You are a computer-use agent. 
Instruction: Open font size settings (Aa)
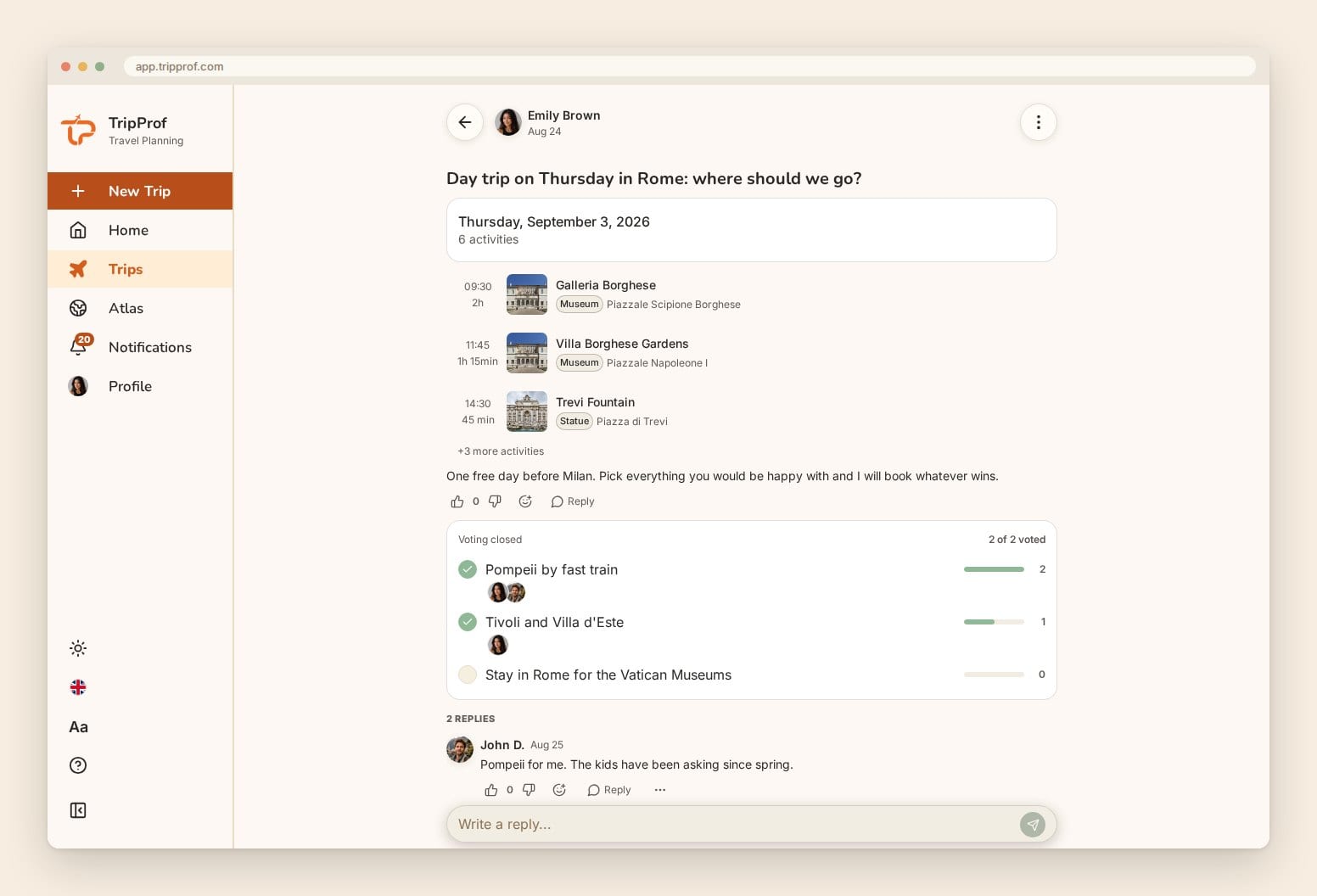[x=78, y=726]
